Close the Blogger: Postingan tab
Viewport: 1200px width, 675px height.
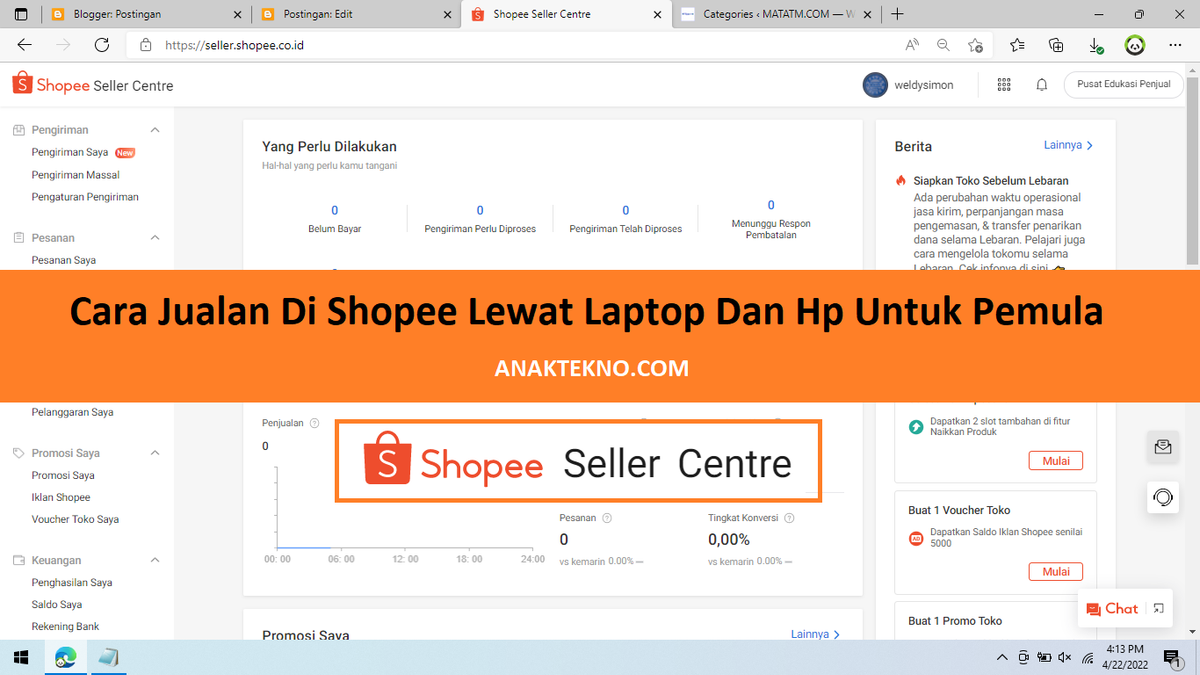coord(236,14)
